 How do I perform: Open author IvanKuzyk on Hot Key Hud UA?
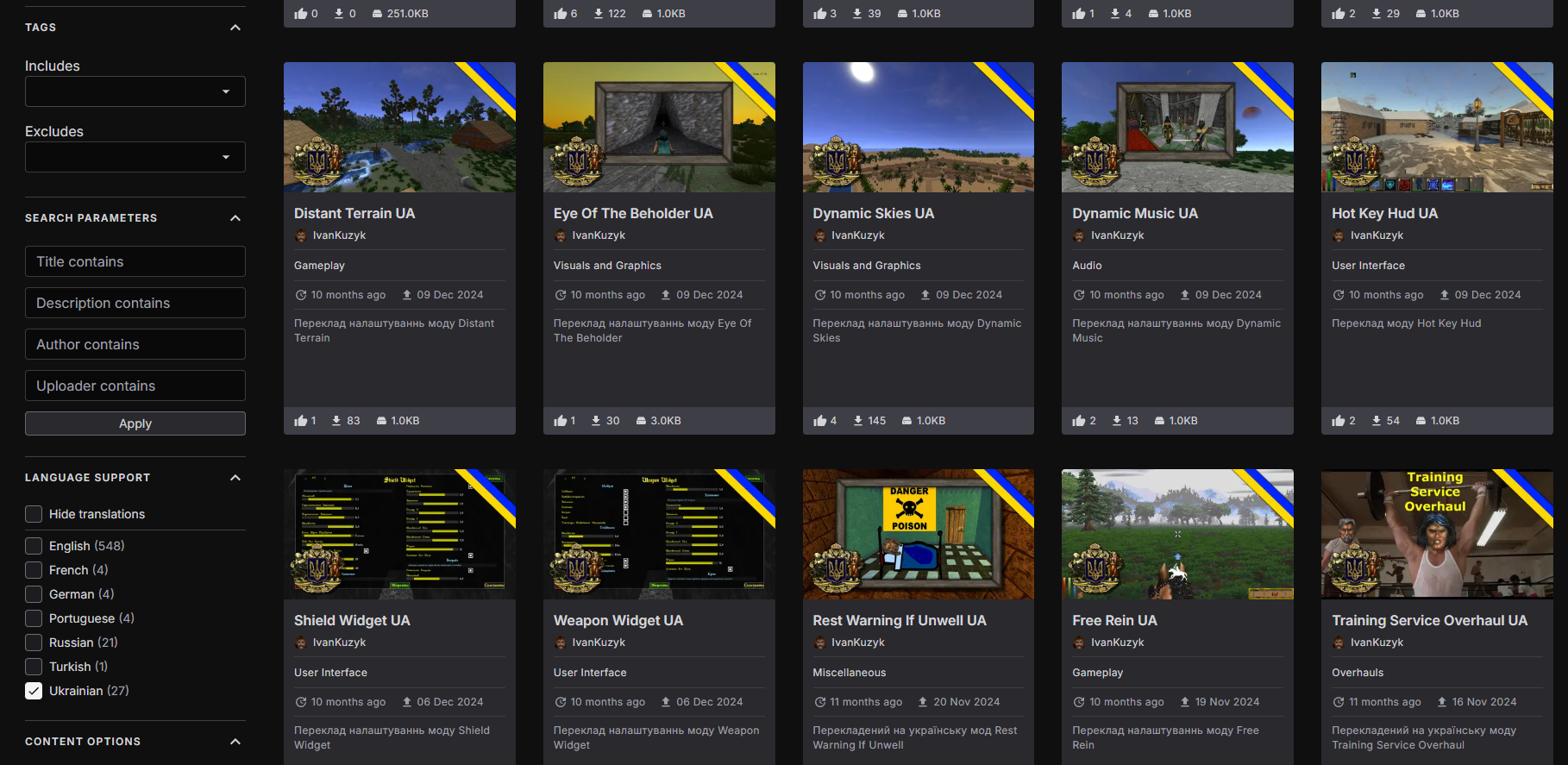click(x=1377, y=235)
